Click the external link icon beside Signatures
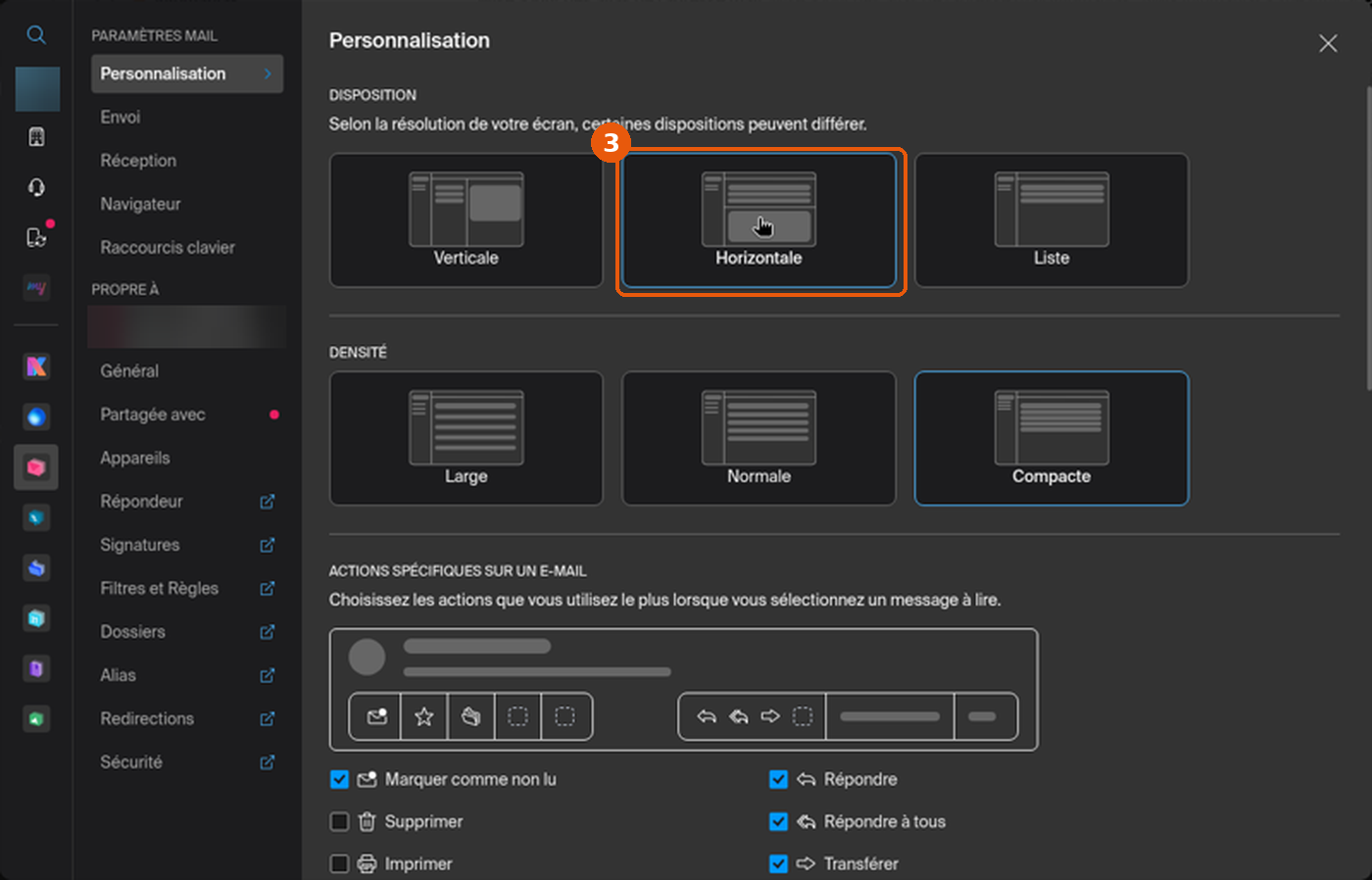 click(x=267, y=545)
